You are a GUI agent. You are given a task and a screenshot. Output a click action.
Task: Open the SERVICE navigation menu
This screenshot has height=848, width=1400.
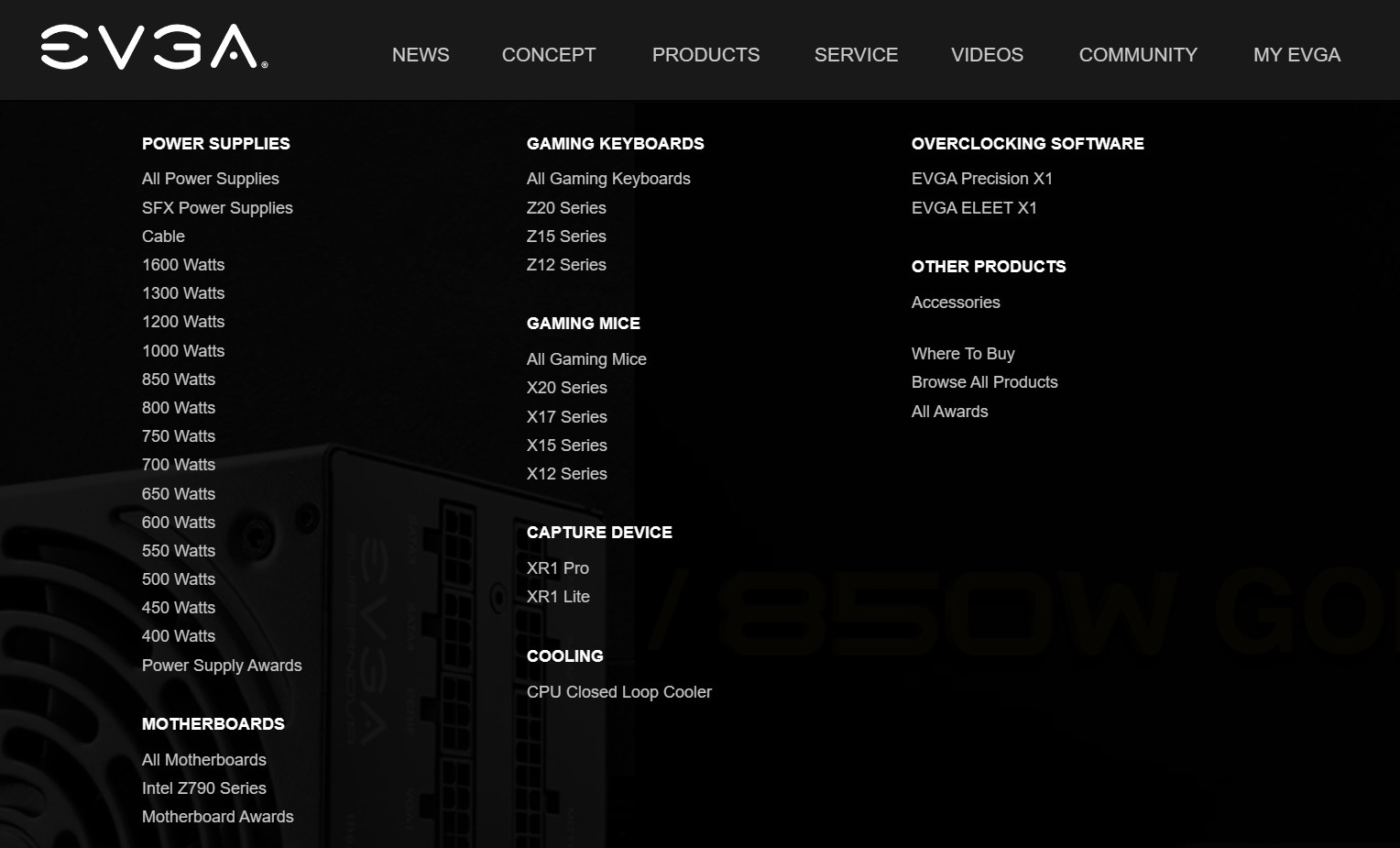pos(856,55)
